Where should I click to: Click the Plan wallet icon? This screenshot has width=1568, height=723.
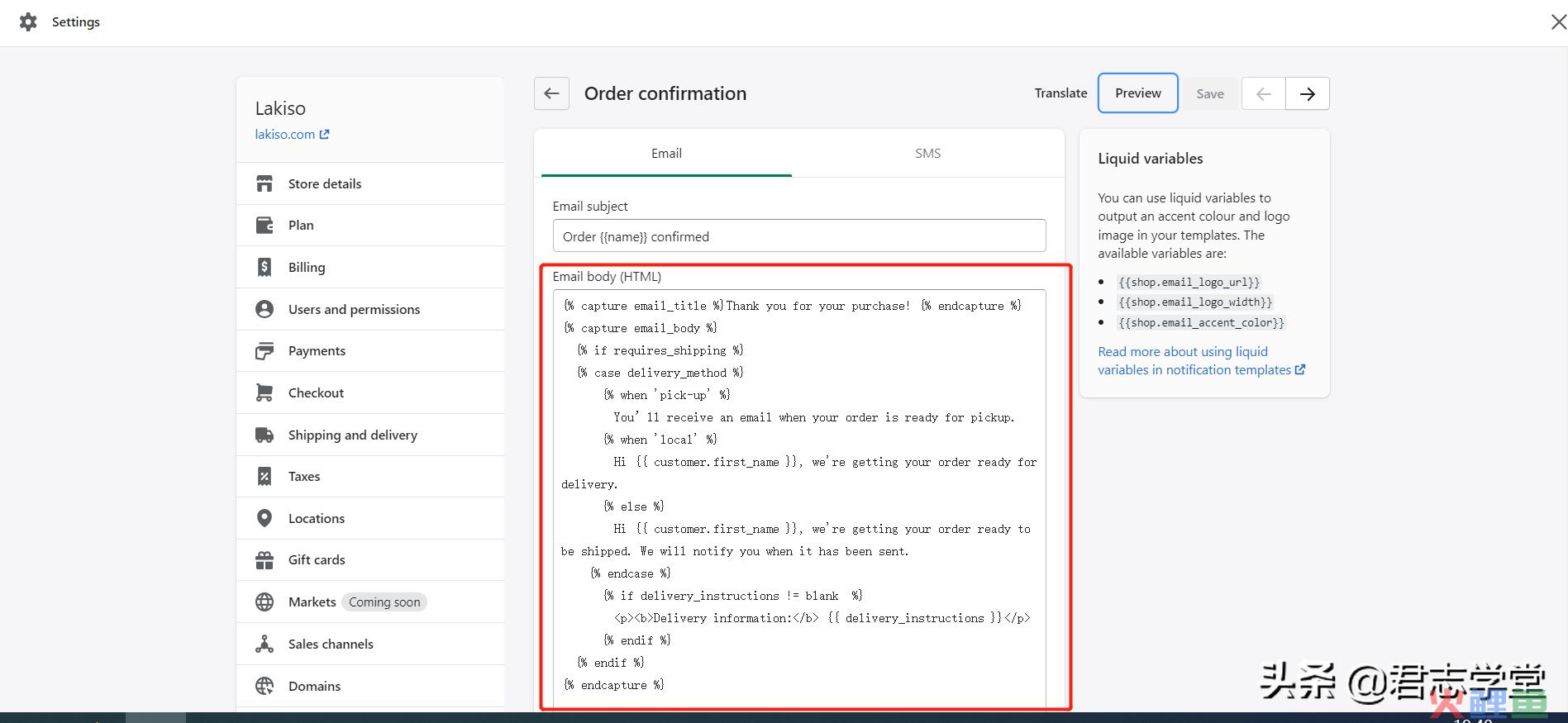pyautogui.click(x=265, y=225)
